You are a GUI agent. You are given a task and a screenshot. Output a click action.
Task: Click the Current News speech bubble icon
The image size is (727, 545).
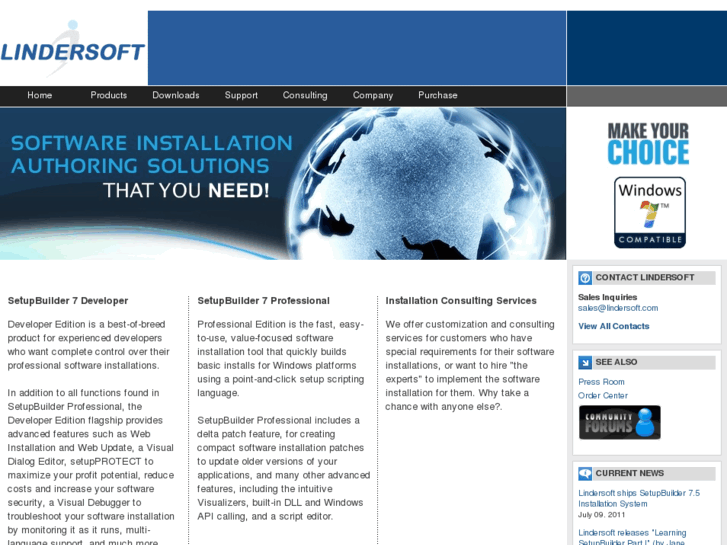point(585,474)
